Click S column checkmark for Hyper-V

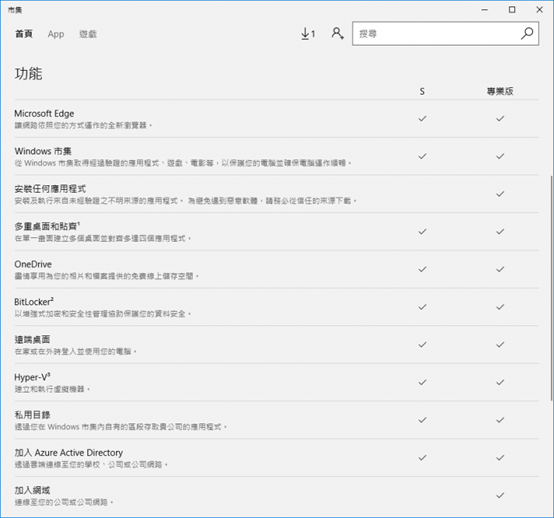tap(422, 382)
